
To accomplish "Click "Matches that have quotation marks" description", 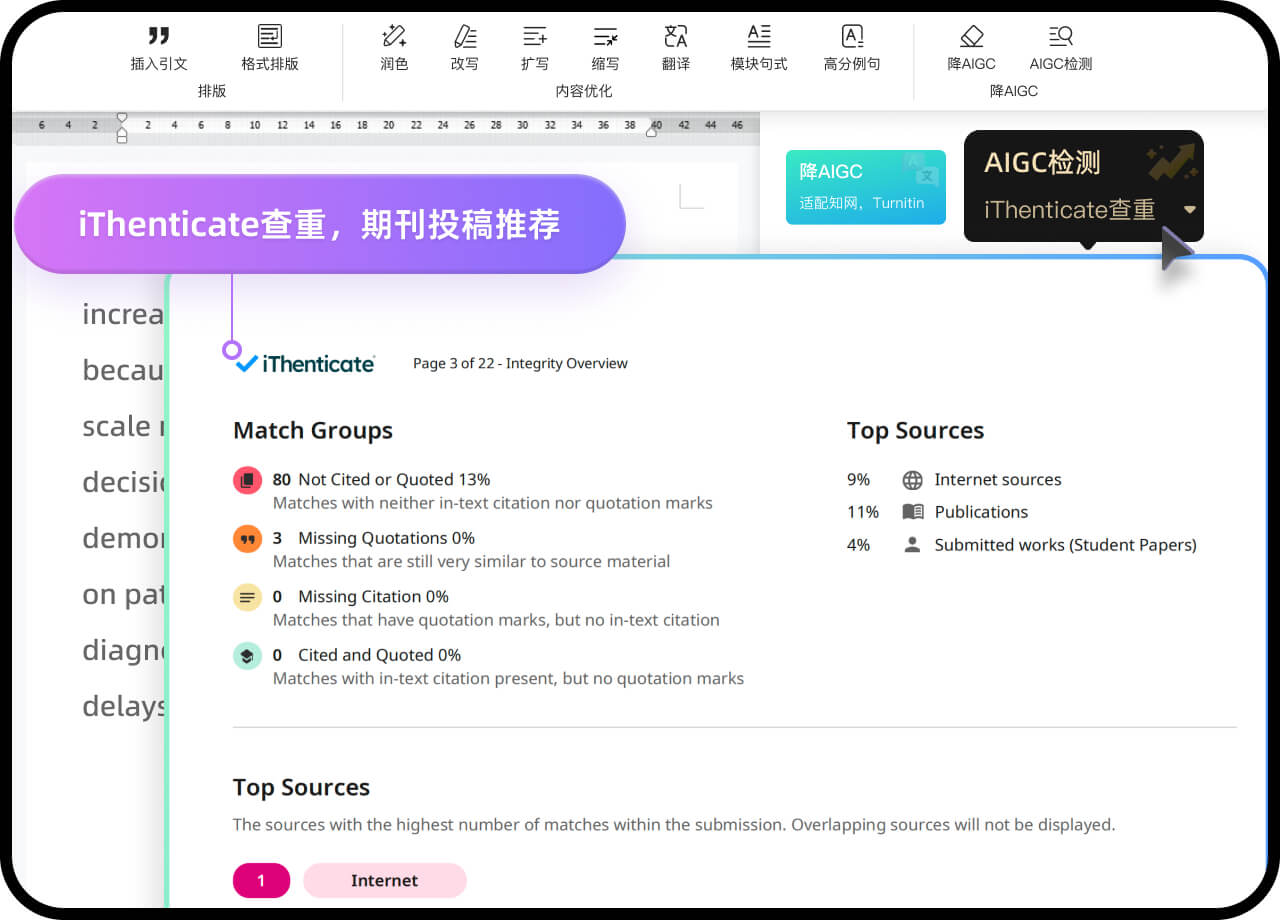I will pyautogui.click(x=496, y=620).
